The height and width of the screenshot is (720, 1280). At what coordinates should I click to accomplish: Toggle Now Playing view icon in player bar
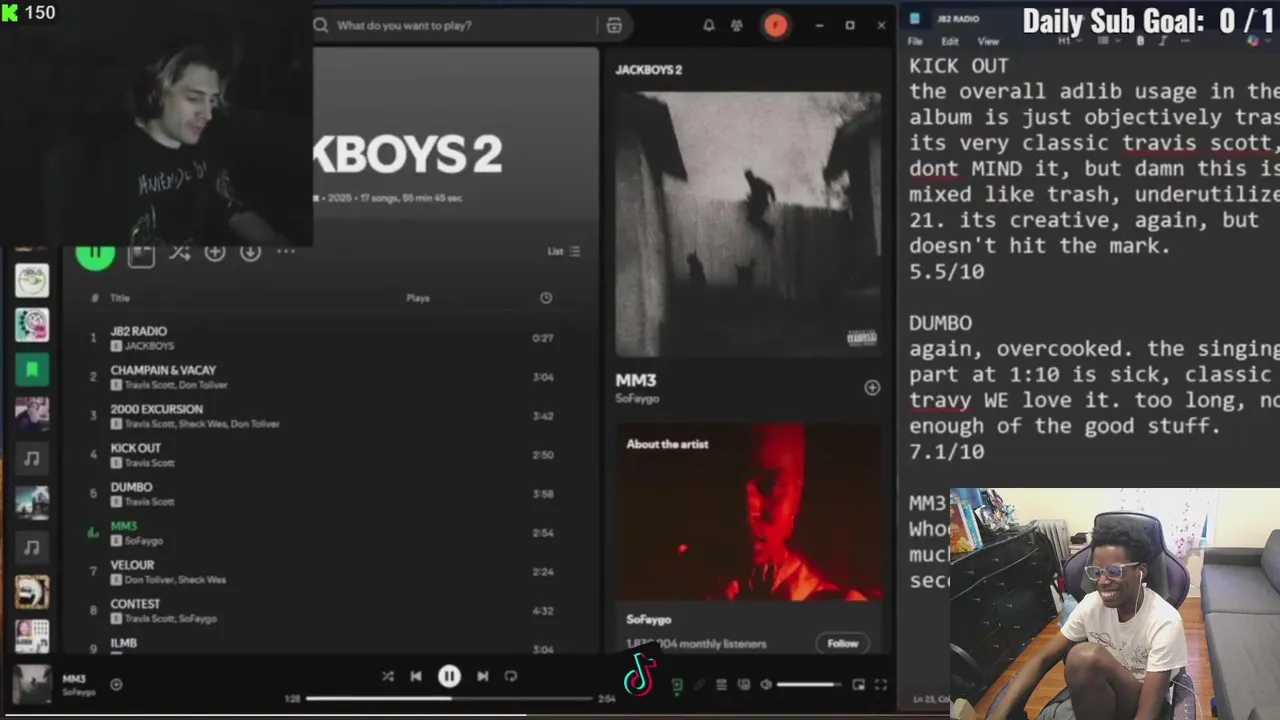(x=677, y=685)
